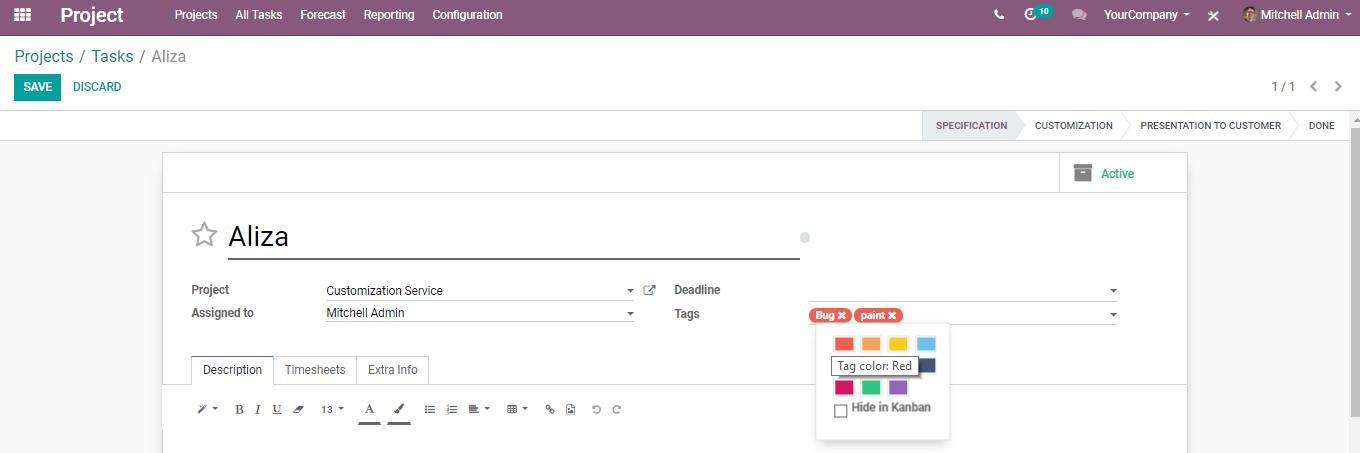Screen dimensions: 1360x453
Task: Click the debug tools icon
Action: 1213,16
